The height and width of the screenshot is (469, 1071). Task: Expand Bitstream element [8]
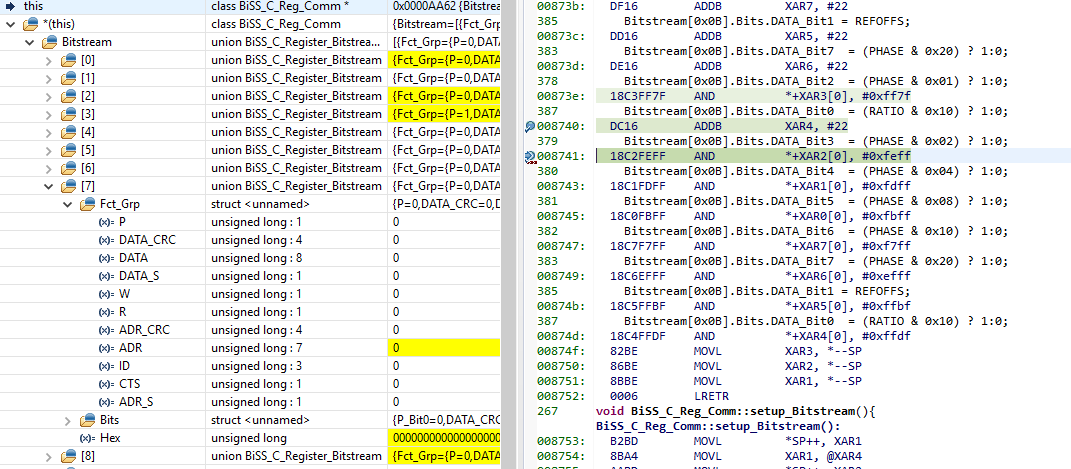click(49, 456)
